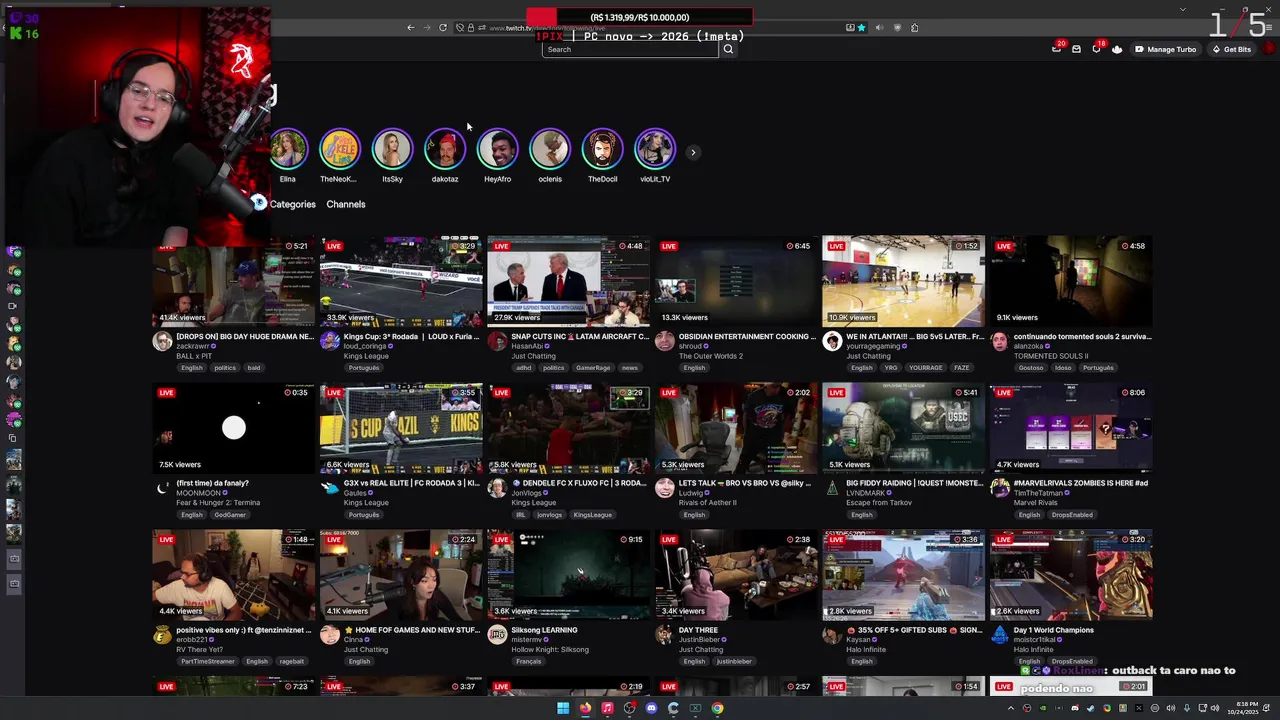Open the oclenis channel avatar
The height and width of the screenshot is (720, 1280).
(x=550, y=149)
